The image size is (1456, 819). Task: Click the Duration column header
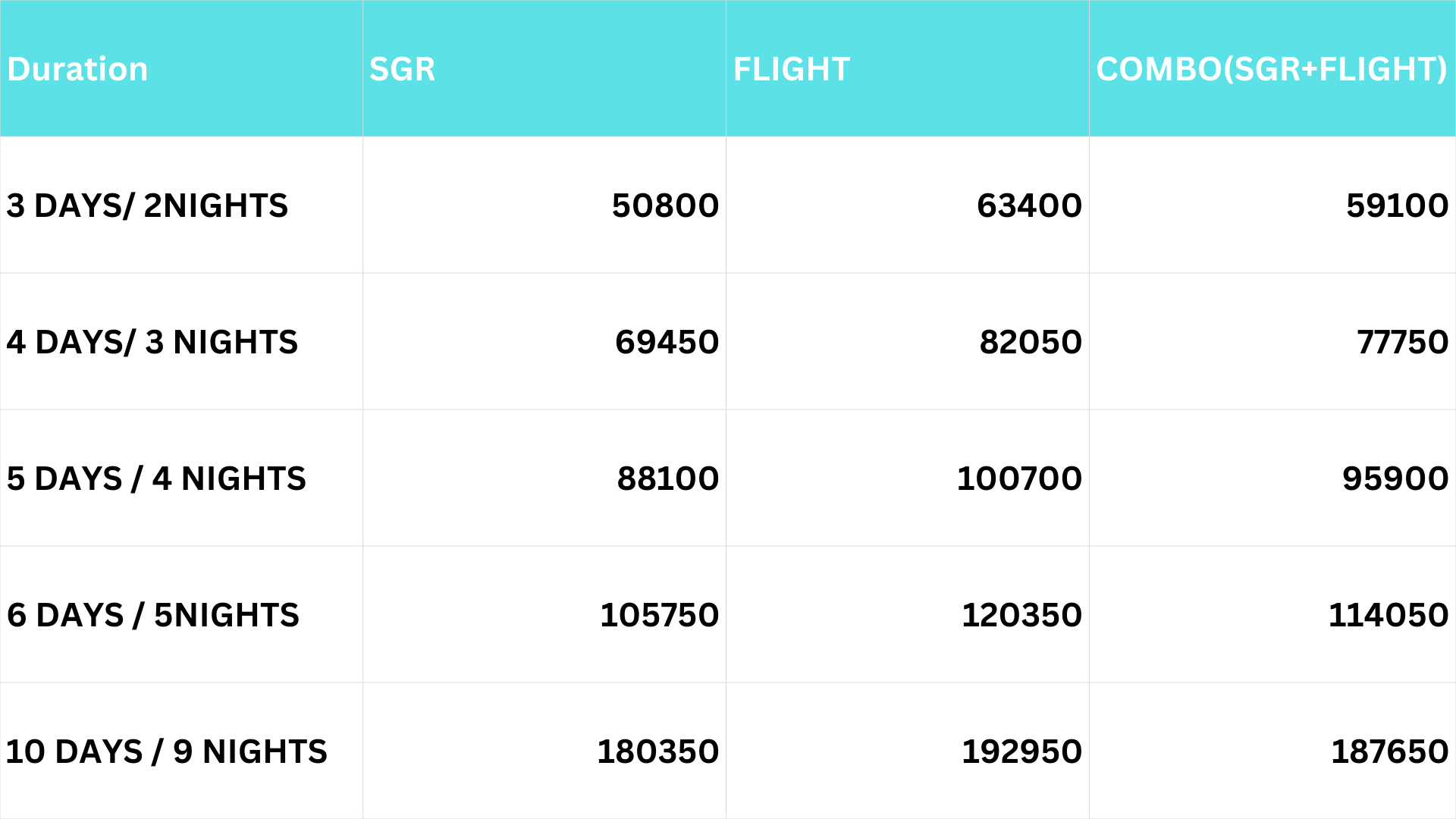pyautogui.click(x=77, y=69)
